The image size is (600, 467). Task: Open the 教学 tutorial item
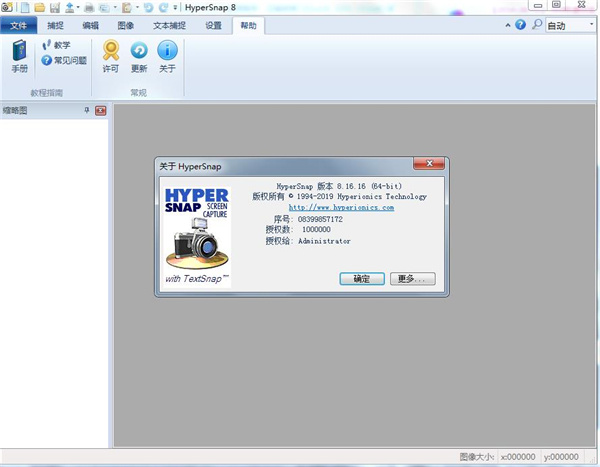[56, 45]
